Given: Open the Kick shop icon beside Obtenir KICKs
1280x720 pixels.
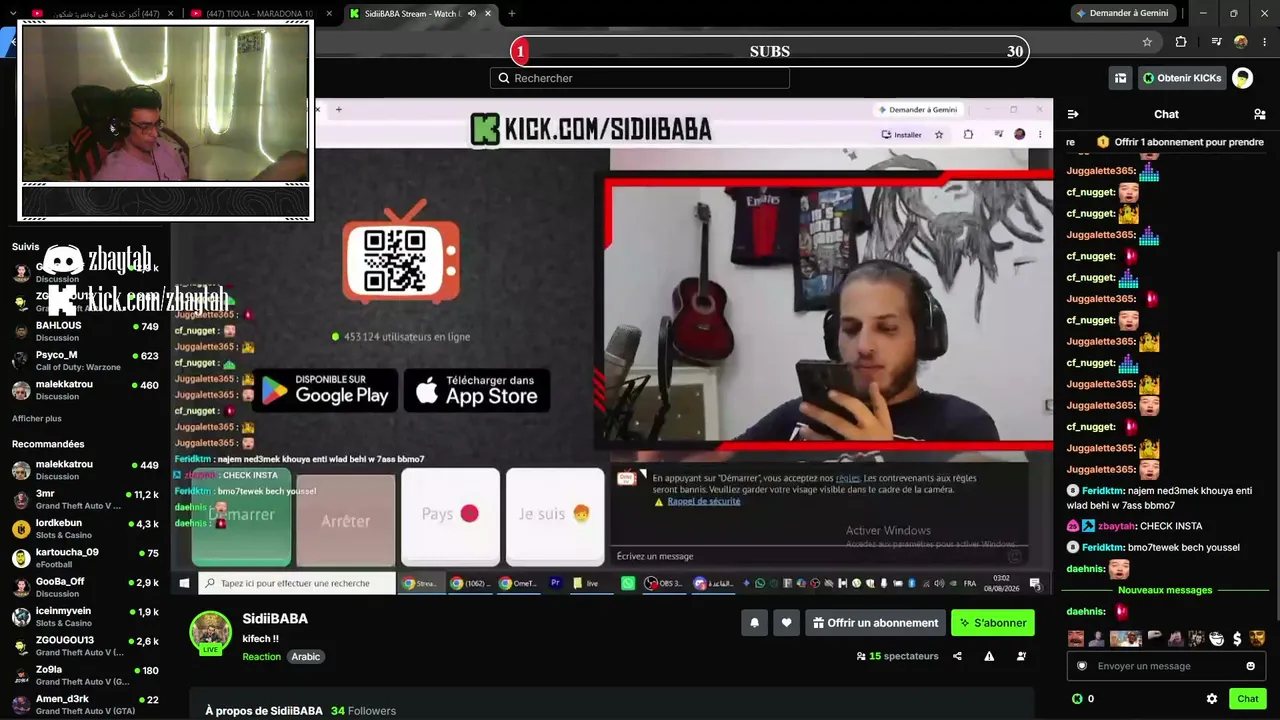Looking at the screenshot, I should pyautogui.click(x=1120, y=78).
